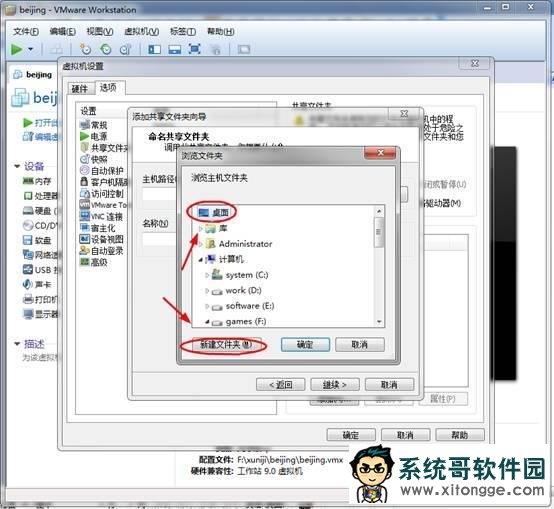The height and width of the screenshot is (509, 554).
Task: Click the thumbnail bar toolbar icon
Action: [175, 49]
